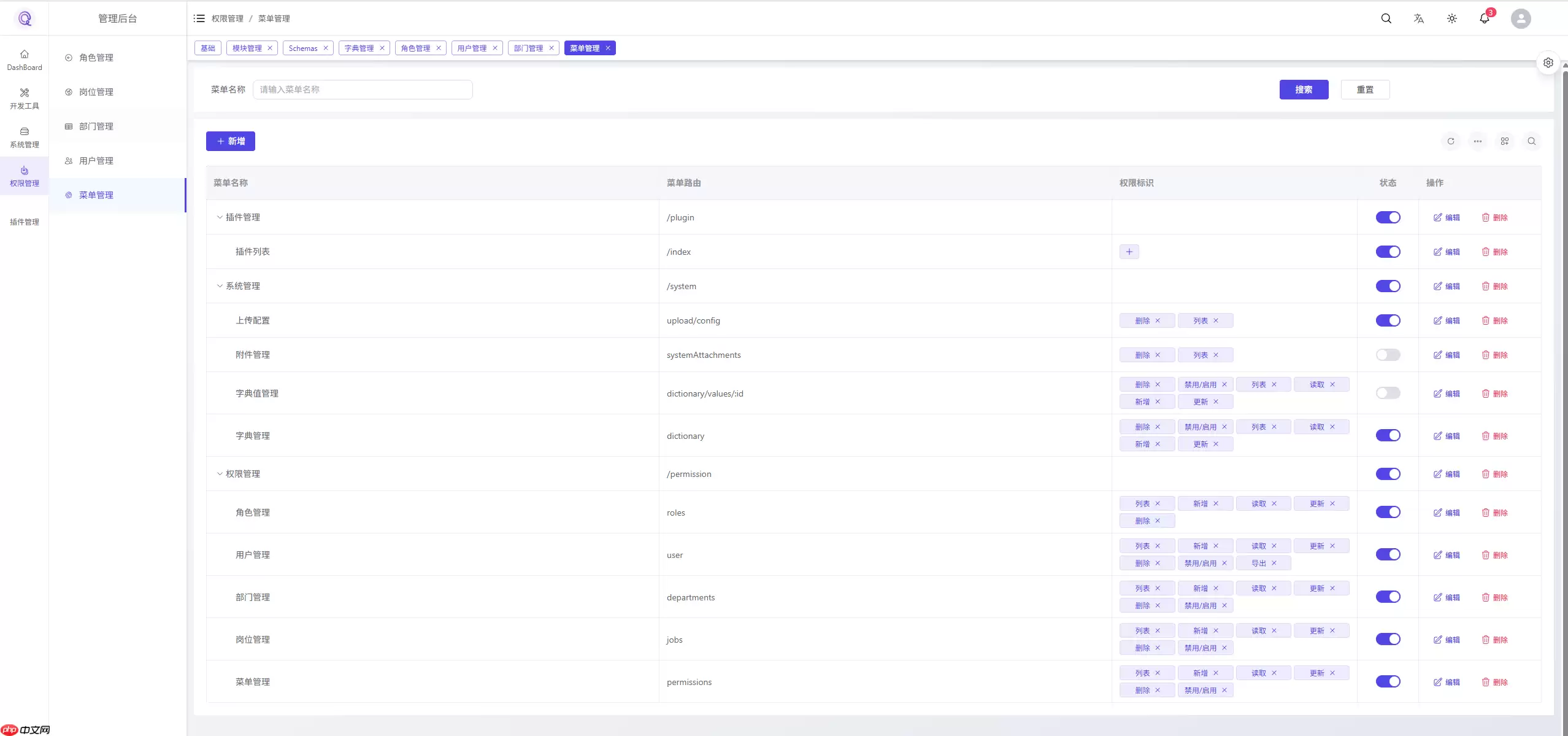The height and width of the screenshot is (736, 1568).
Task: Open settings gear at right edge
Action: click(x=1548, y=63)
